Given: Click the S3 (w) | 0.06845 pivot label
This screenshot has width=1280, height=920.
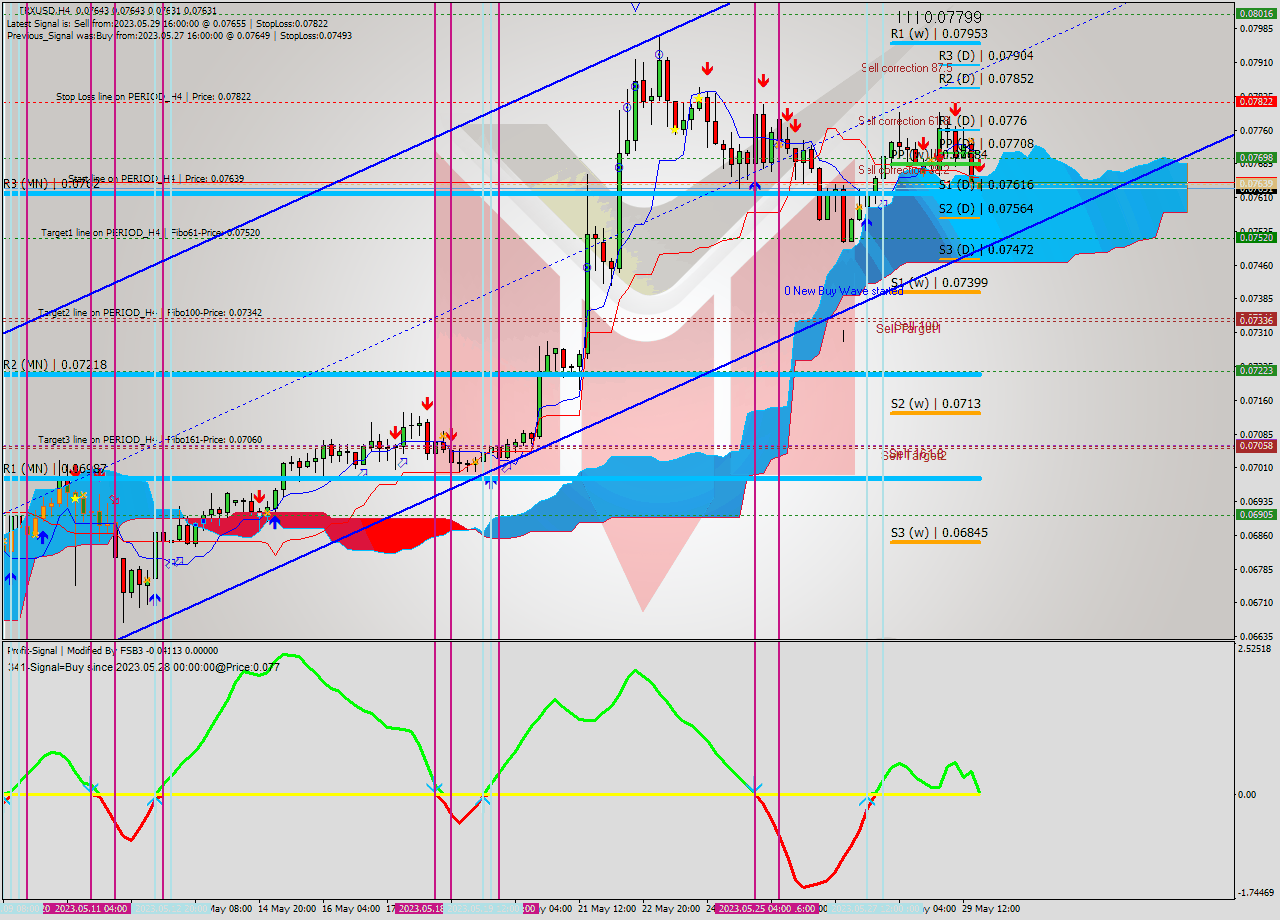Looking at the screenshot, I should (939, 533).
